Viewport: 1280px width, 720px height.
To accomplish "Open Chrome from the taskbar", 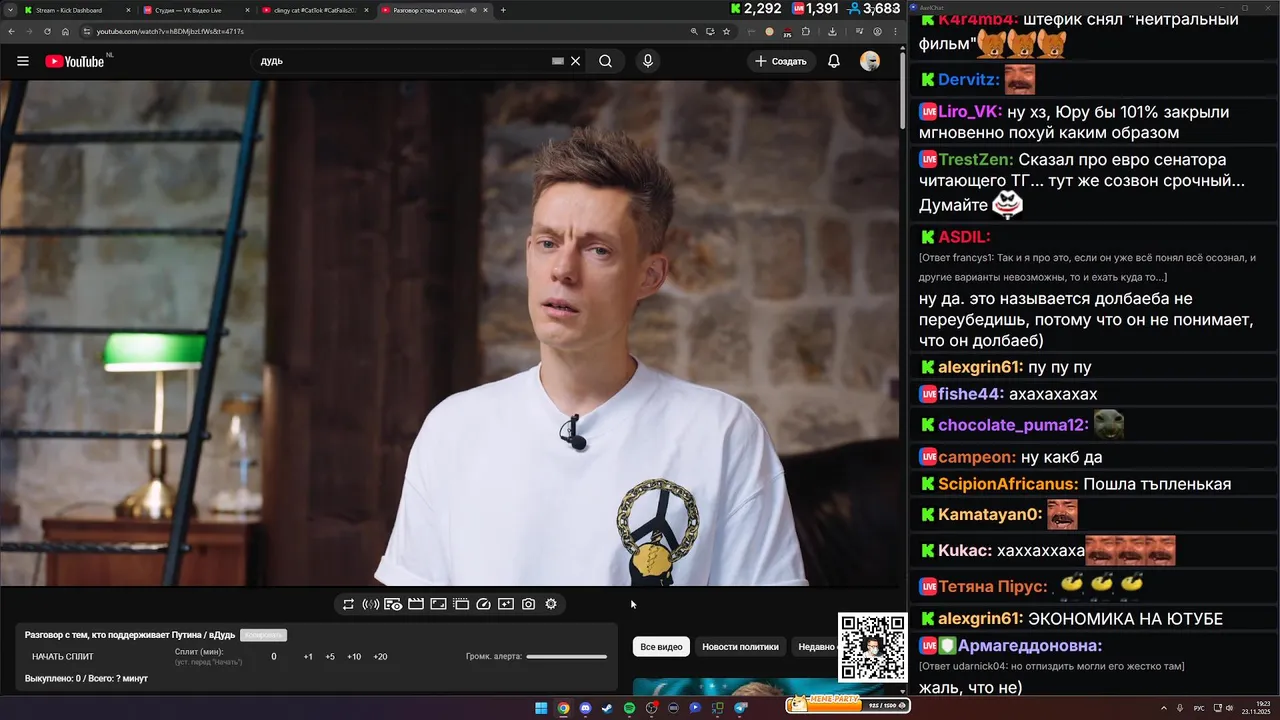I will pos(563,708).
